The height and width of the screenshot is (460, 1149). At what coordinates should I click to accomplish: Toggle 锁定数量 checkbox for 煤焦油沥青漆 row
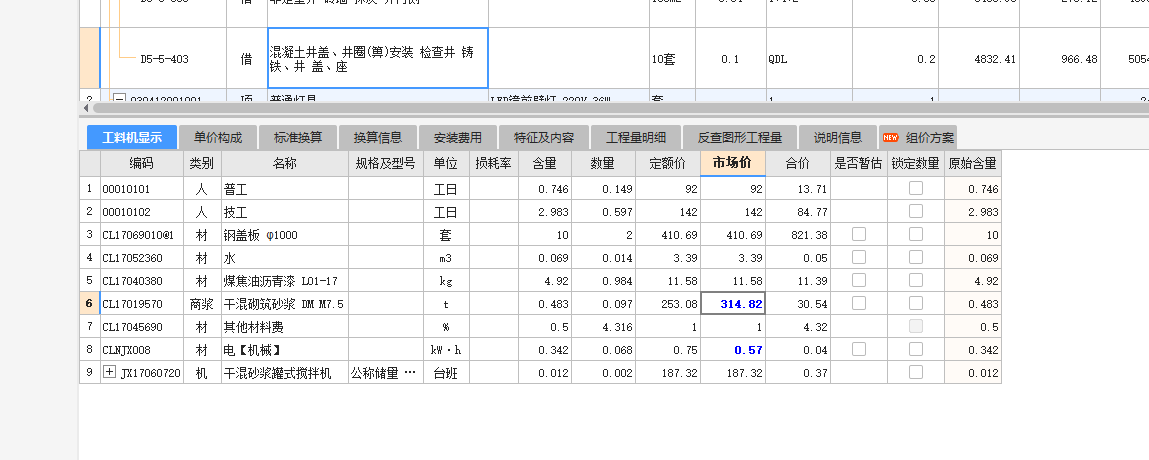pos(915,280)
